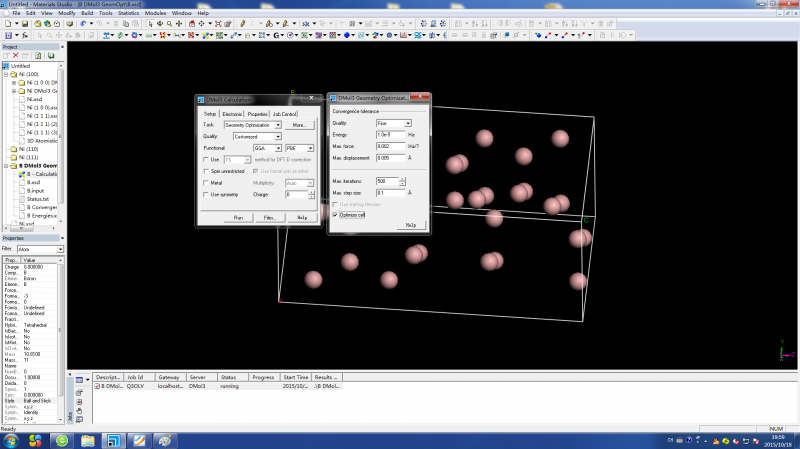The width and height of the screenshot is (800, 449).
Task: Click the Recenter target icon
Action: coord(202,23)
